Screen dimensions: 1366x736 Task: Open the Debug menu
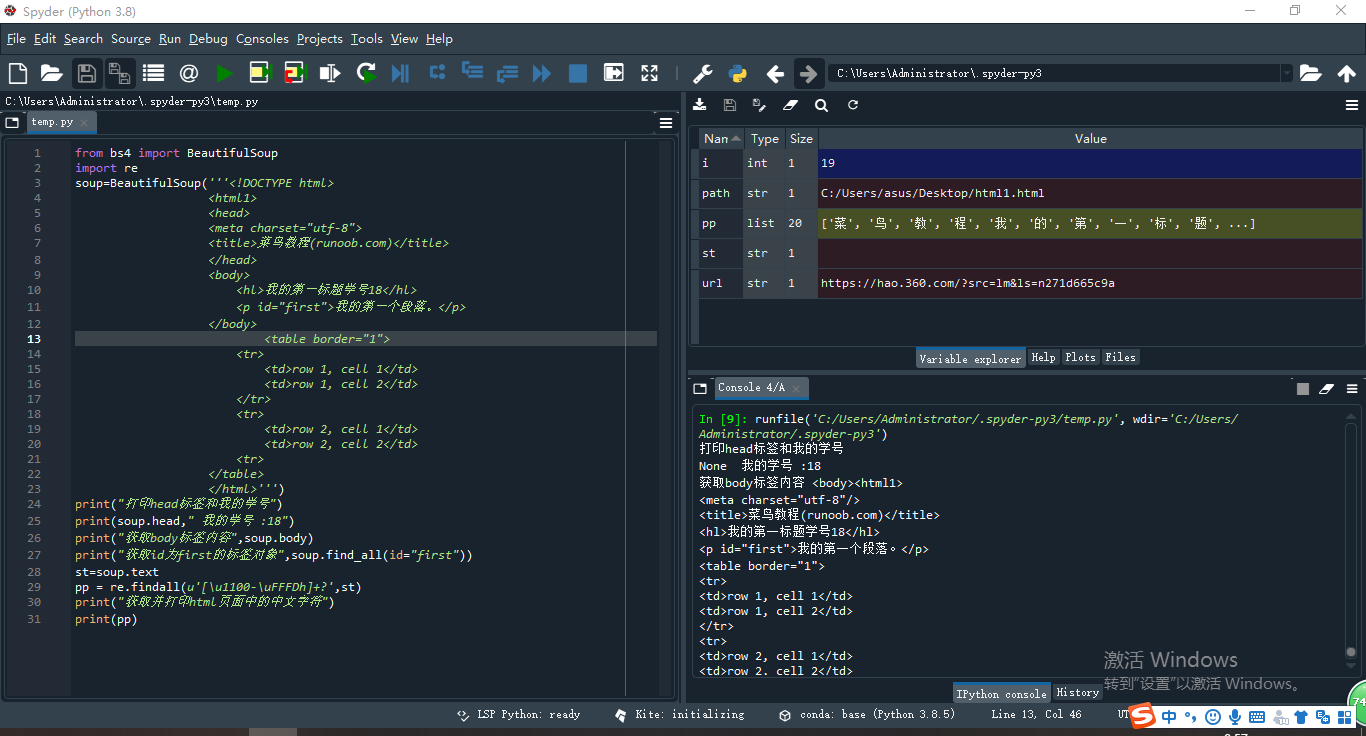tap(208, 39)
